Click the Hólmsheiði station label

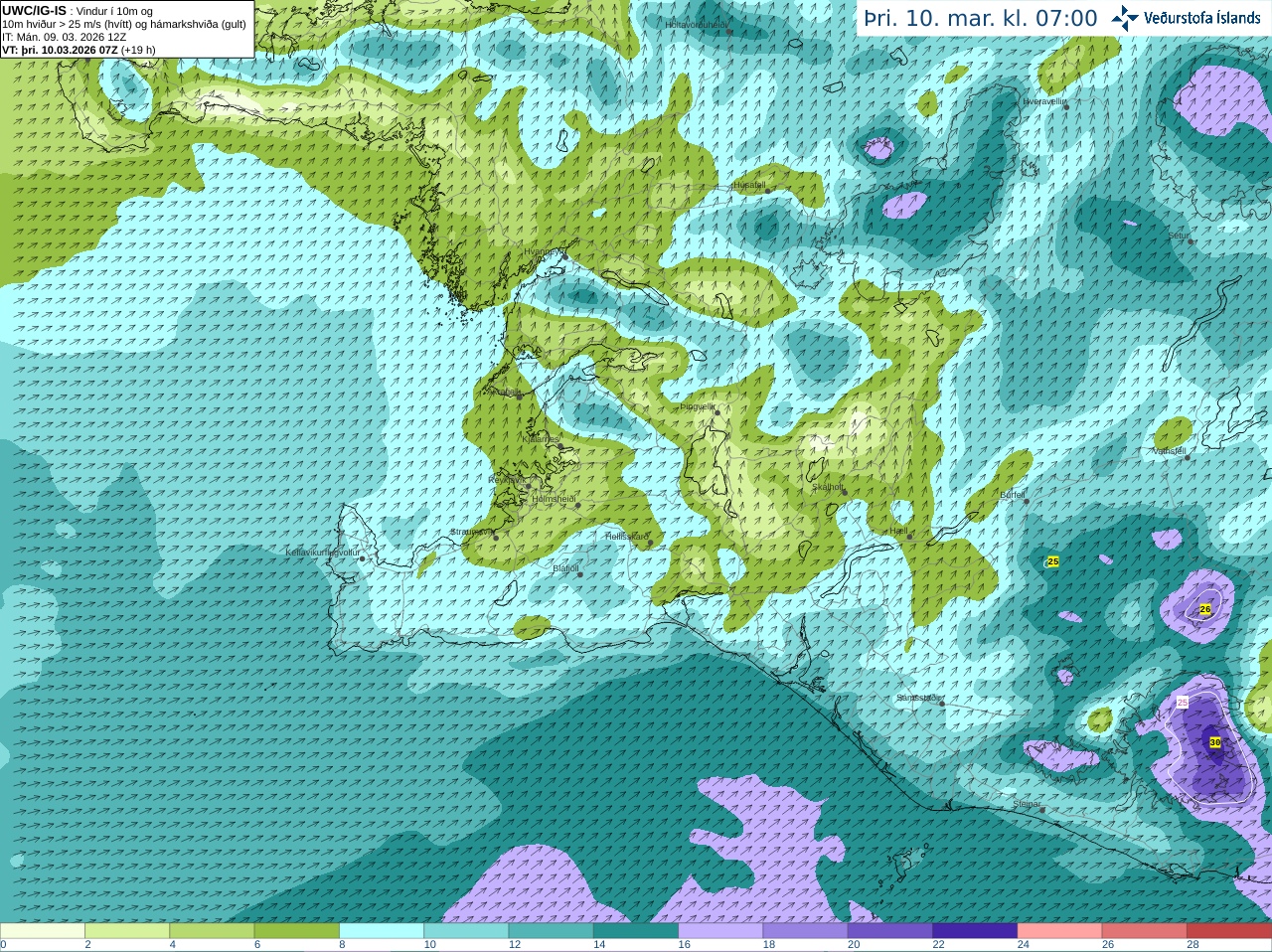click(x=555, y=499)
